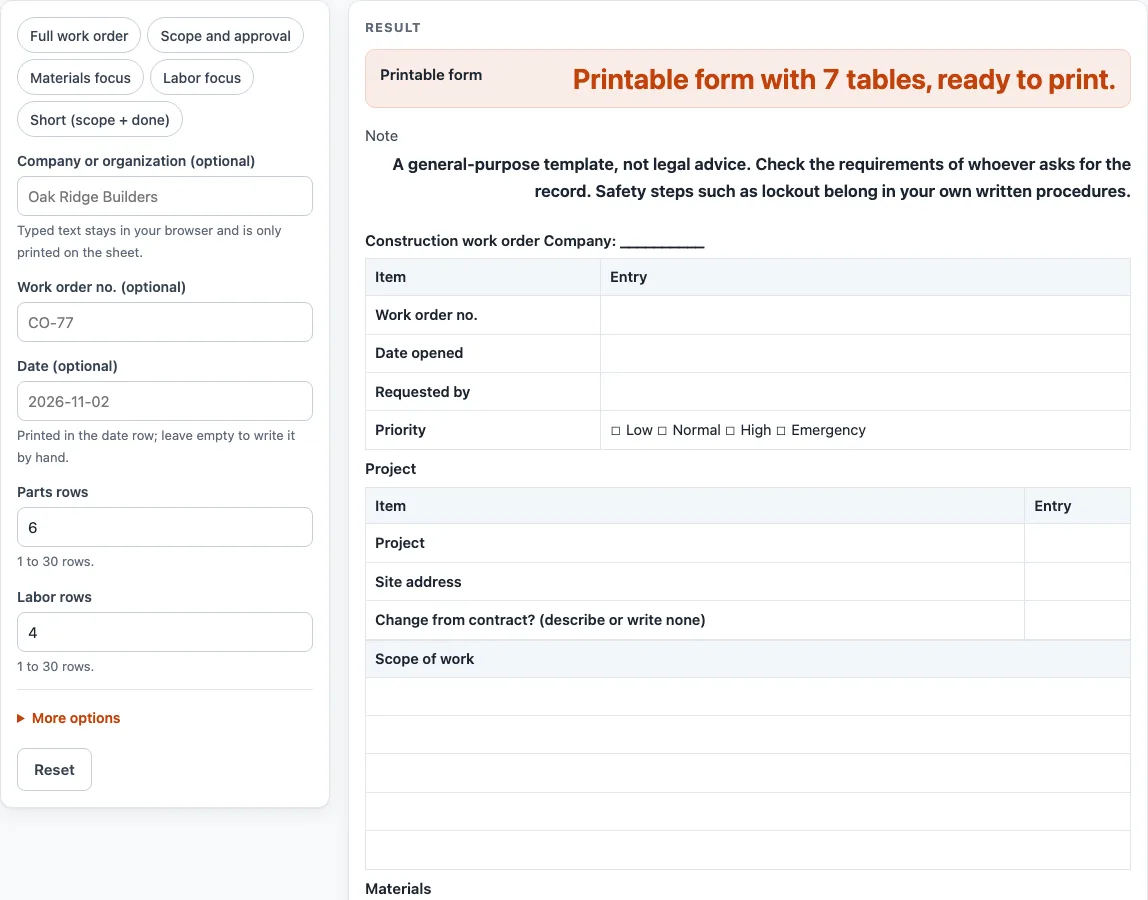
Task: Click the 'Materials' section heading
Action: coord(398,889)
